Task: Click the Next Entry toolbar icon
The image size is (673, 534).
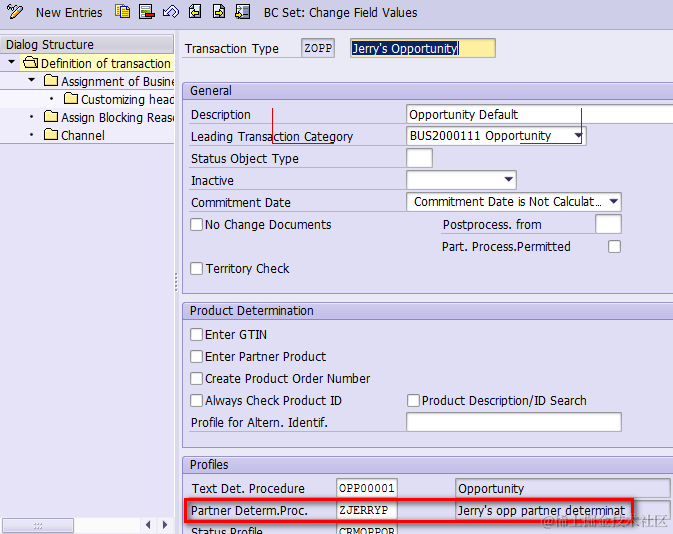Action: (x=219, y=12)
